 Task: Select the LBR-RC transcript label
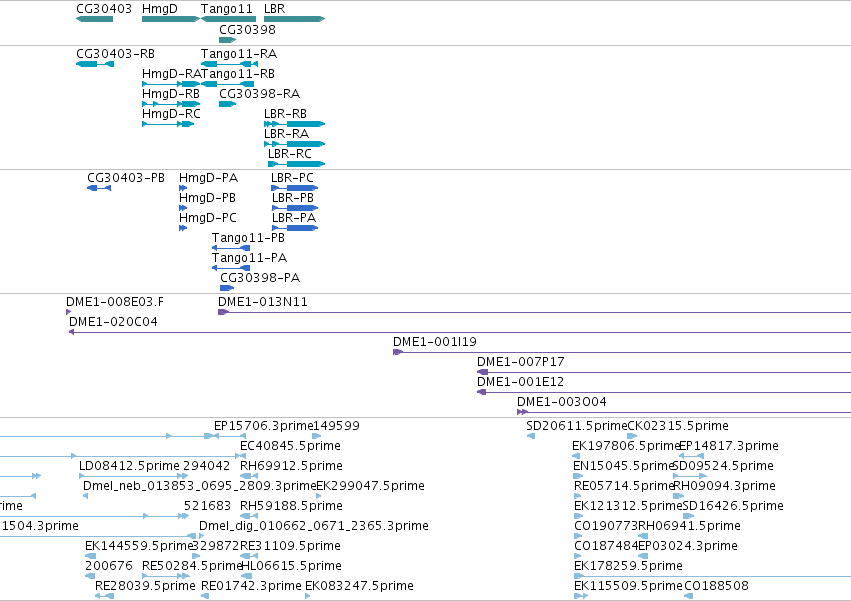[290, 154]
